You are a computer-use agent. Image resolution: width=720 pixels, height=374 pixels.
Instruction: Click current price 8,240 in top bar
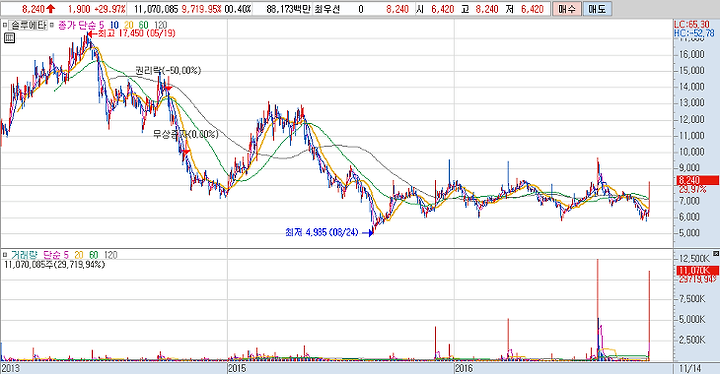tap(33, 9)
